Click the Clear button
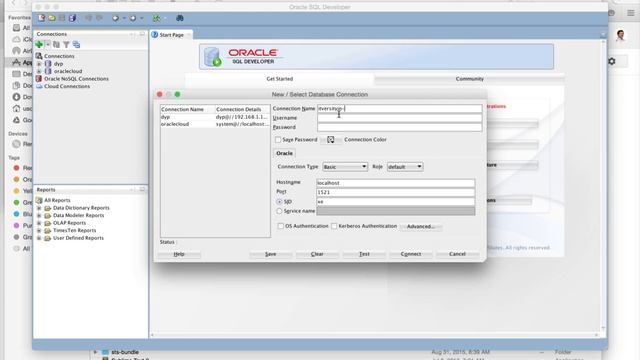Image resolution: width=640 pixels, height=360 pixels. (x=317, y=254)
